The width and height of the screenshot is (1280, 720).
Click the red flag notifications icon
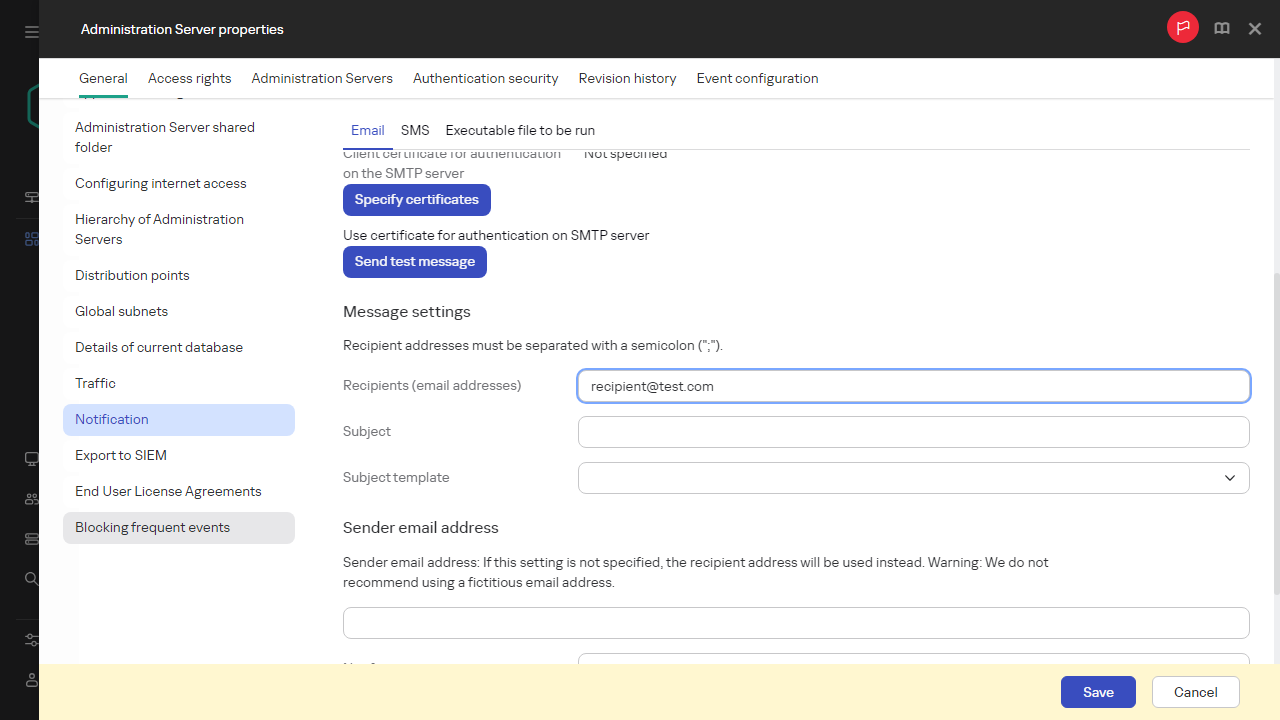coord(1182,28)
